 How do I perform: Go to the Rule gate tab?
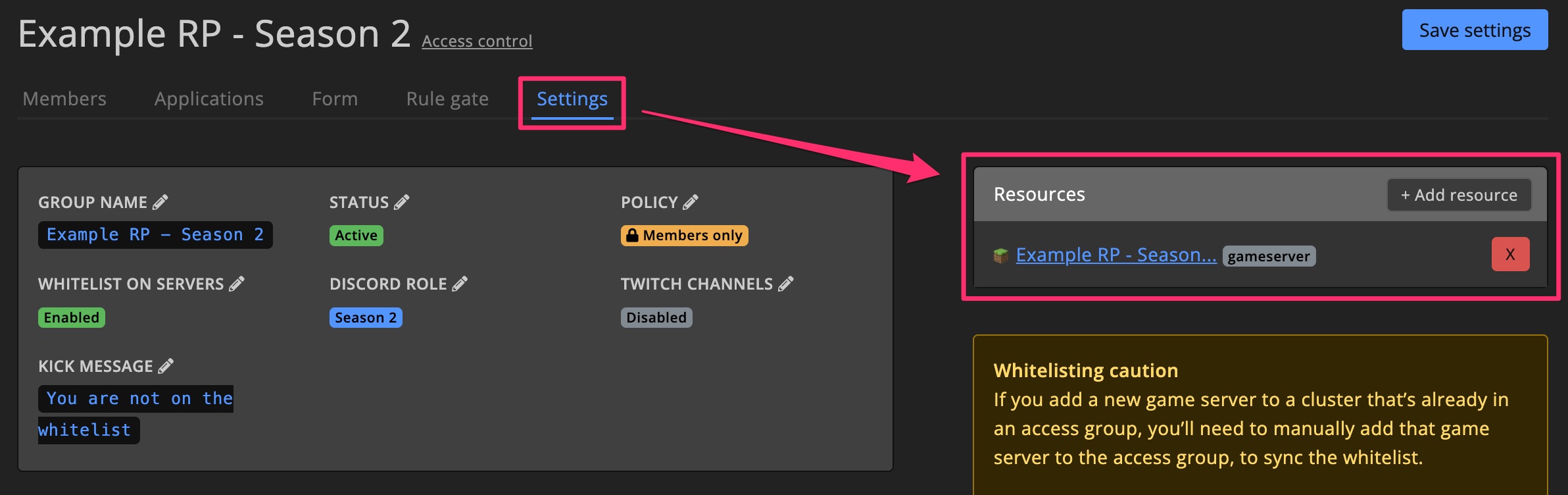tap(447, 99)
